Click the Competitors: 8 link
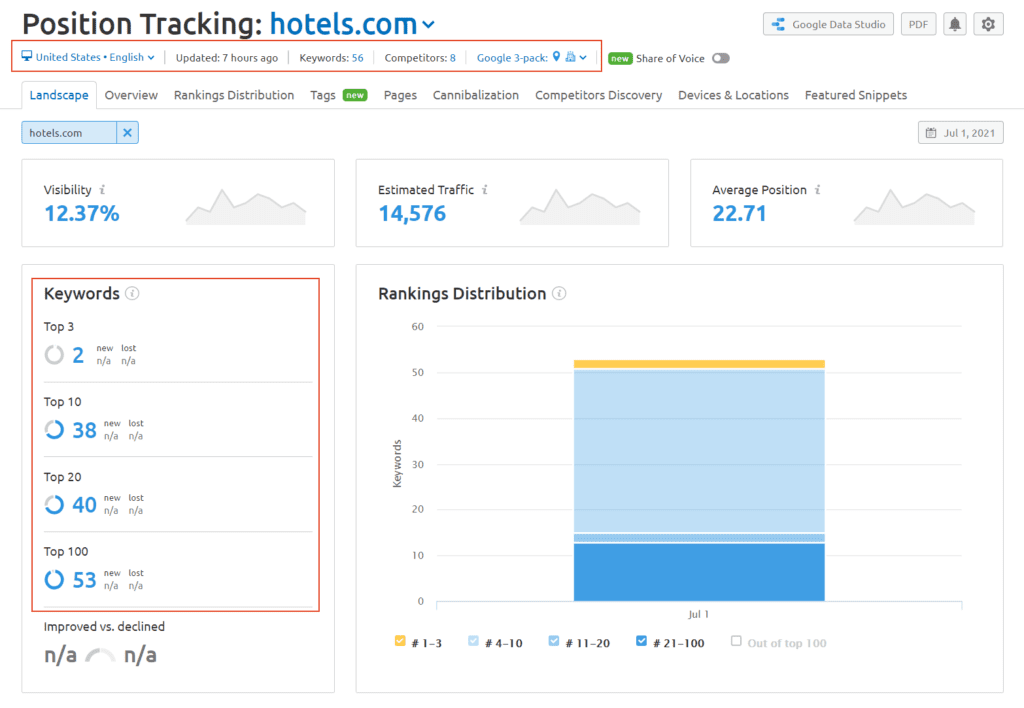 pos(420,57)
